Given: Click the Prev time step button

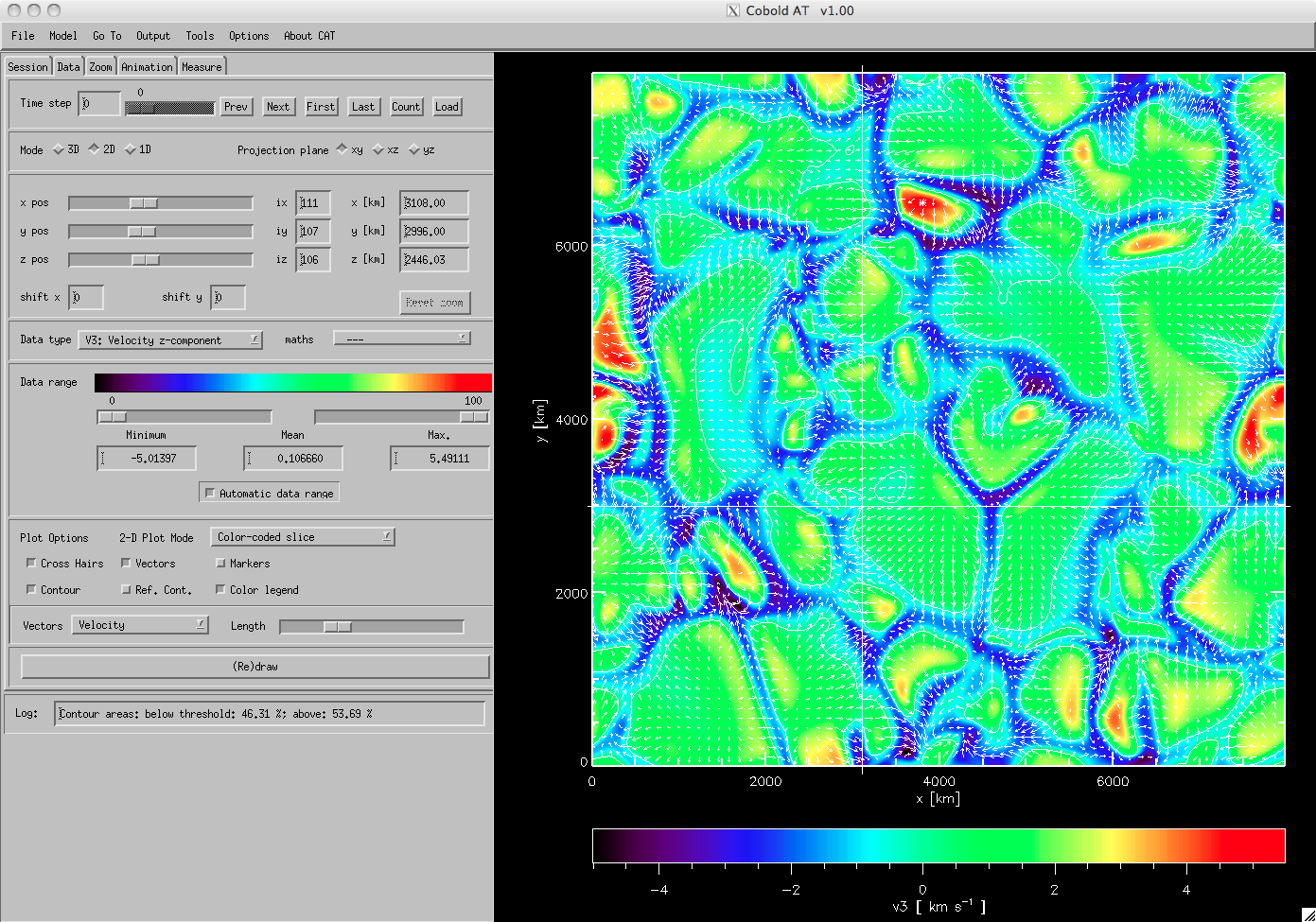Looking at the screenshot, I should point(236,107).
